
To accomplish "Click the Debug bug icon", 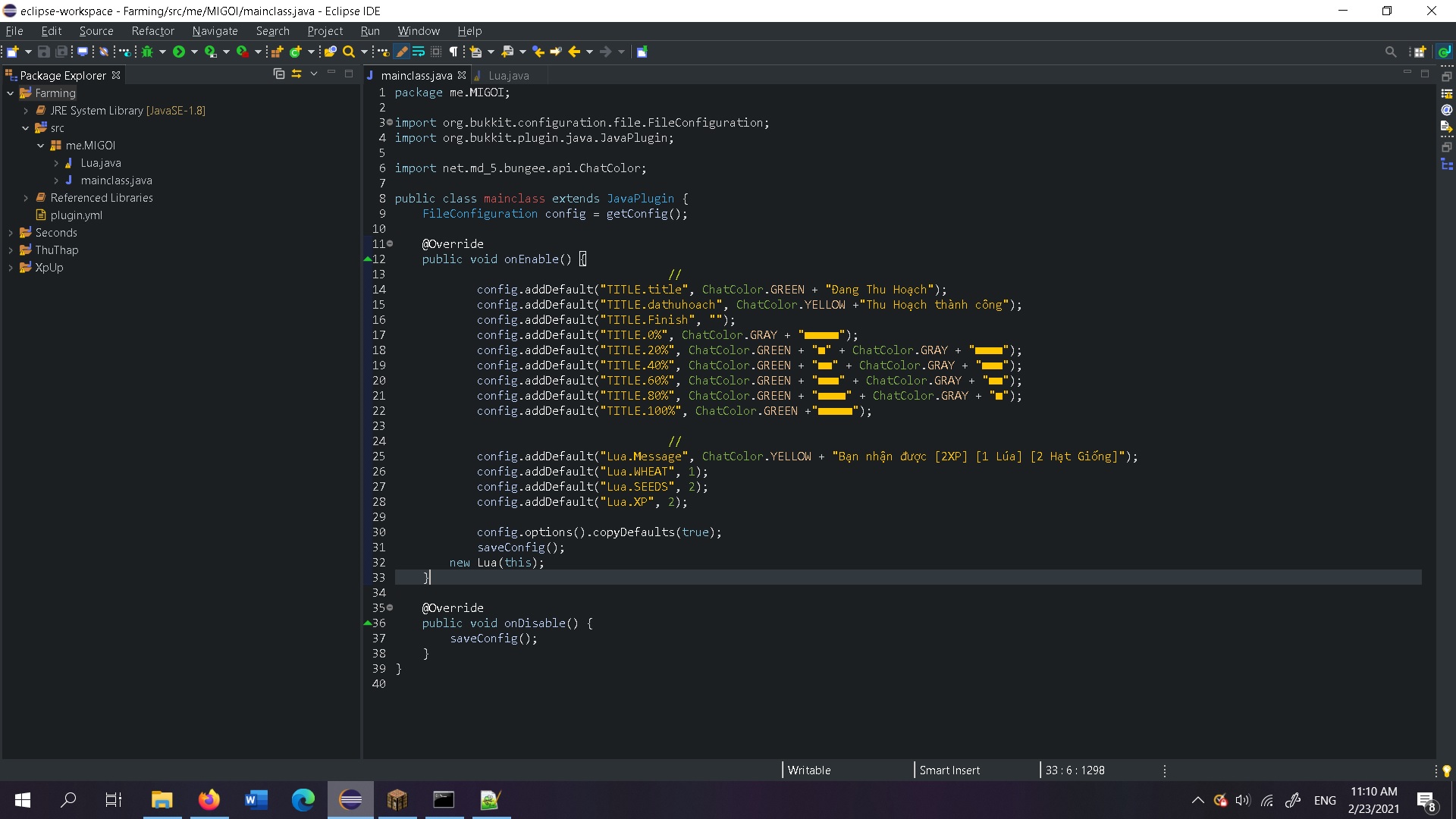I will coord(147,52).
